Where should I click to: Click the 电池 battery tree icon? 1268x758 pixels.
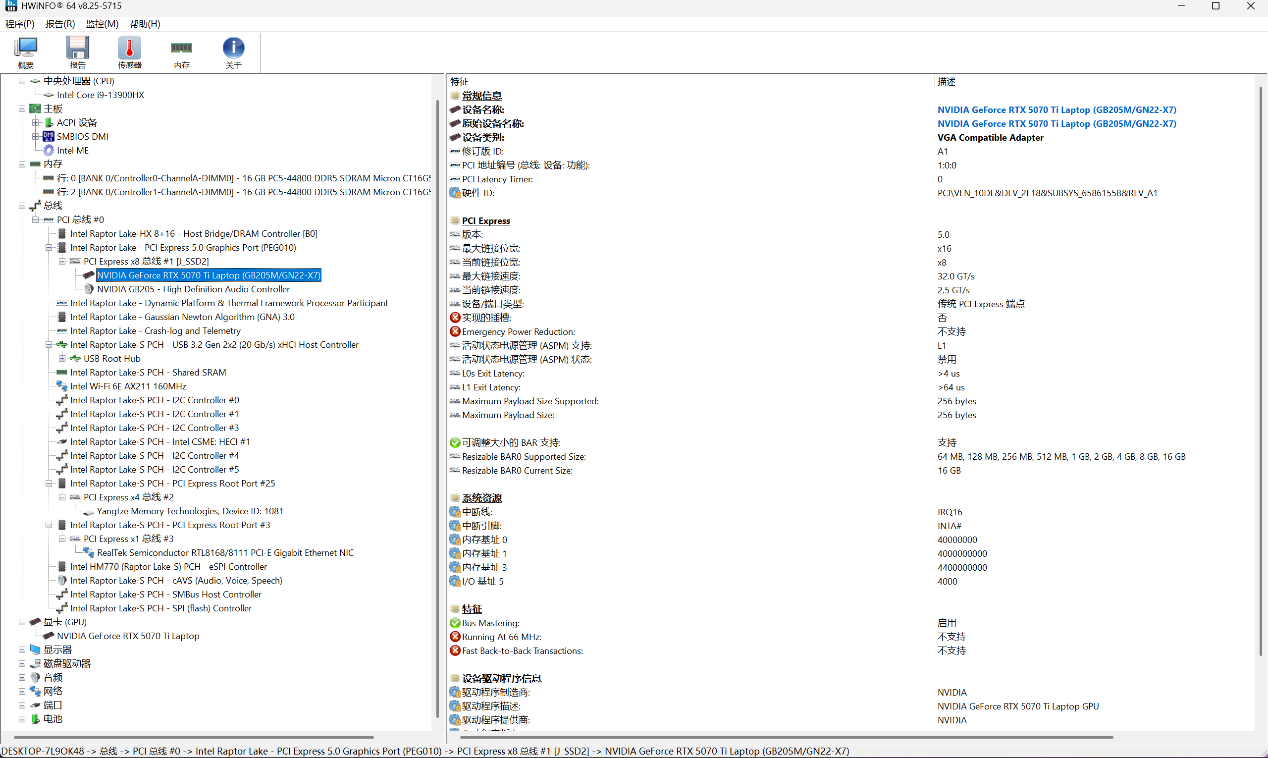[x=35, y=719]
